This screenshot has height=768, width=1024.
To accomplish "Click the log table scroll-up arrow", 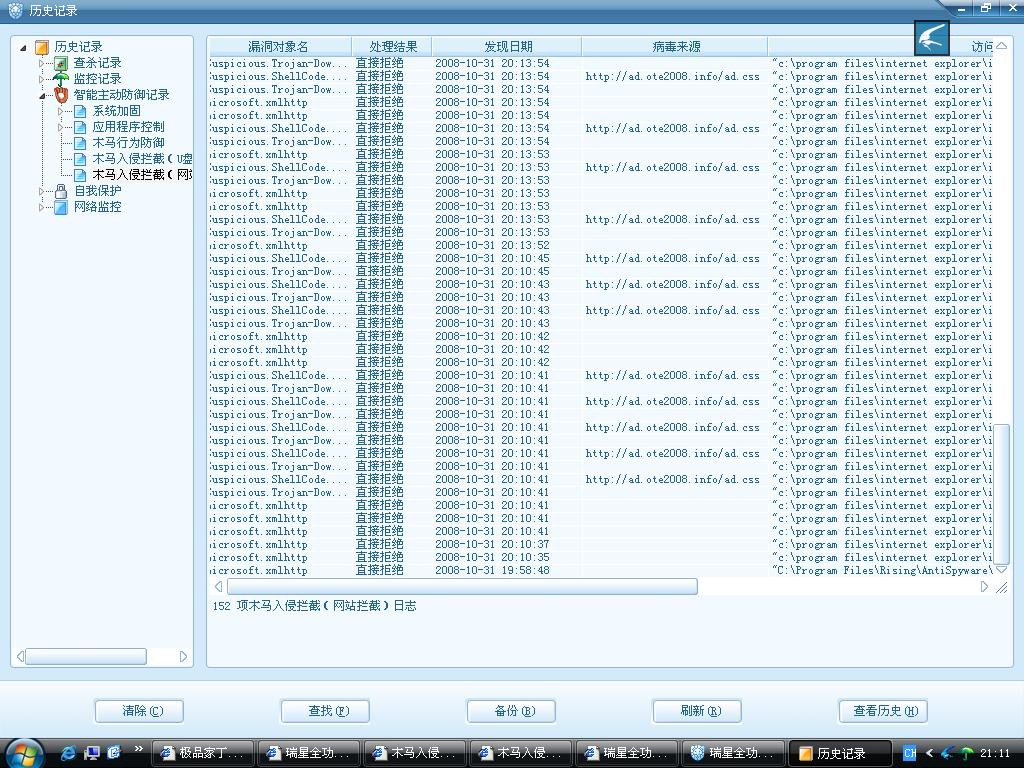I will pos(1001,46).
